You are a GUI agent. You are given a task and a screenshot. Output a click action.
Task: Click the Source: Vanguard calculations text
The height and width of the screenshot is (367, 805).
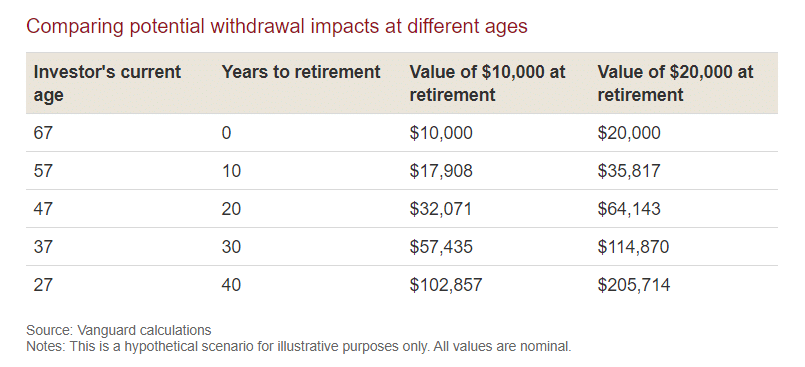tap(119, 330)
